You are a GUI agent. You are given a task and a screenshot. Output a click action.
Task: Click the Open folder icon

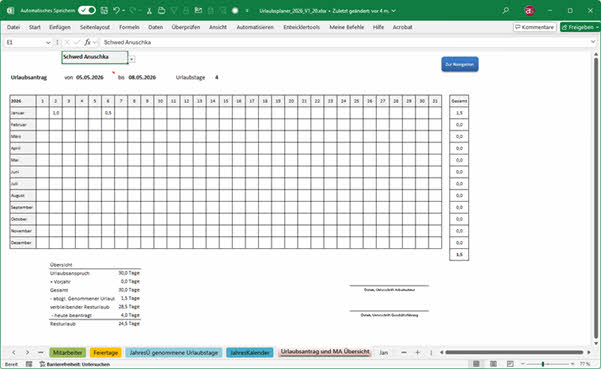tap(161, 10)
